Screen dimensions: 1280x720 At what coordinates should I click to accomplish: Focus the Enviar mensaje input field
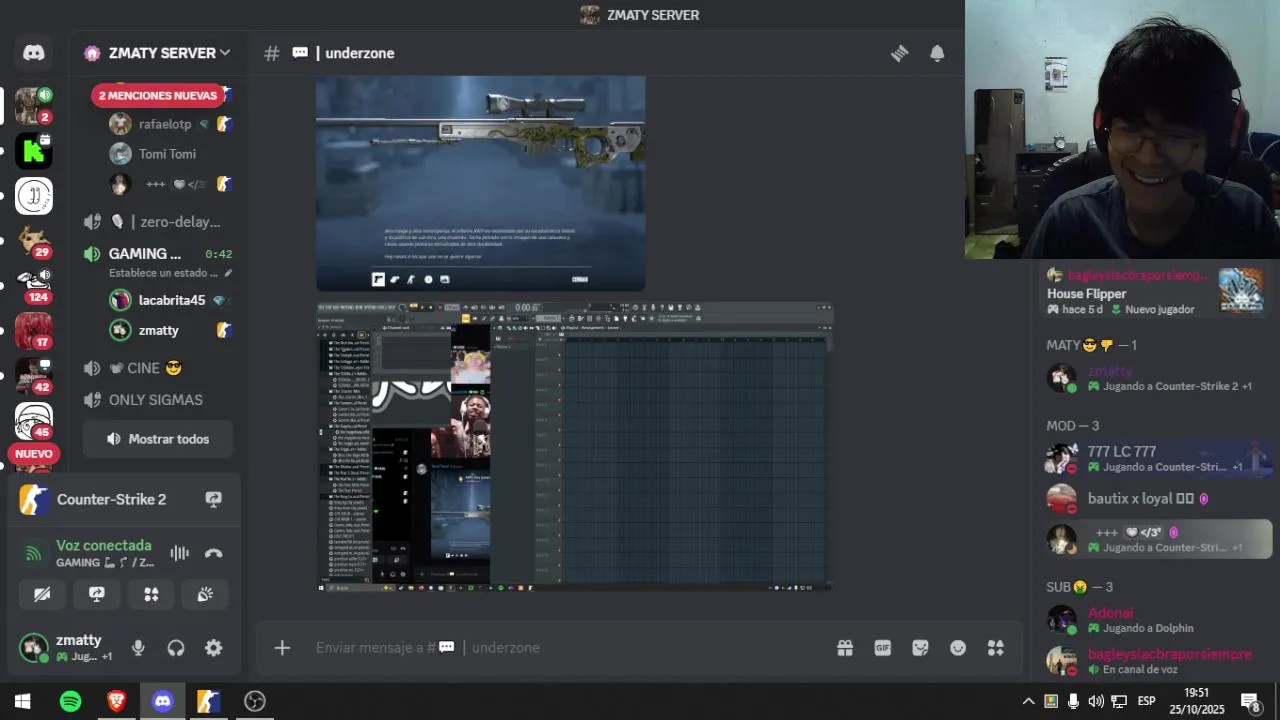tap(570, 648)
